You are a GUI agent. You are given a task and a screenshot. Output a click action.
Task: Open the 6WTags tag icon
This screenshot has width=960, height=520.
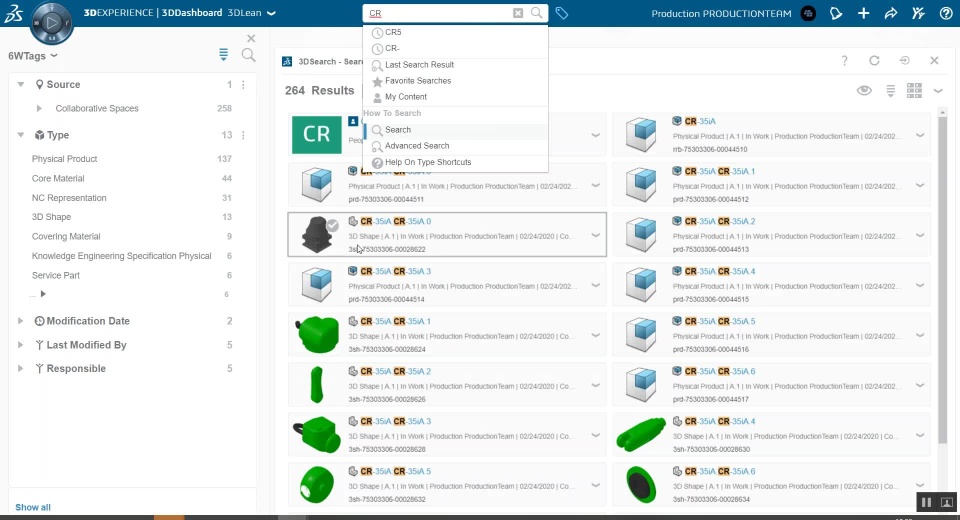[561, 13]
